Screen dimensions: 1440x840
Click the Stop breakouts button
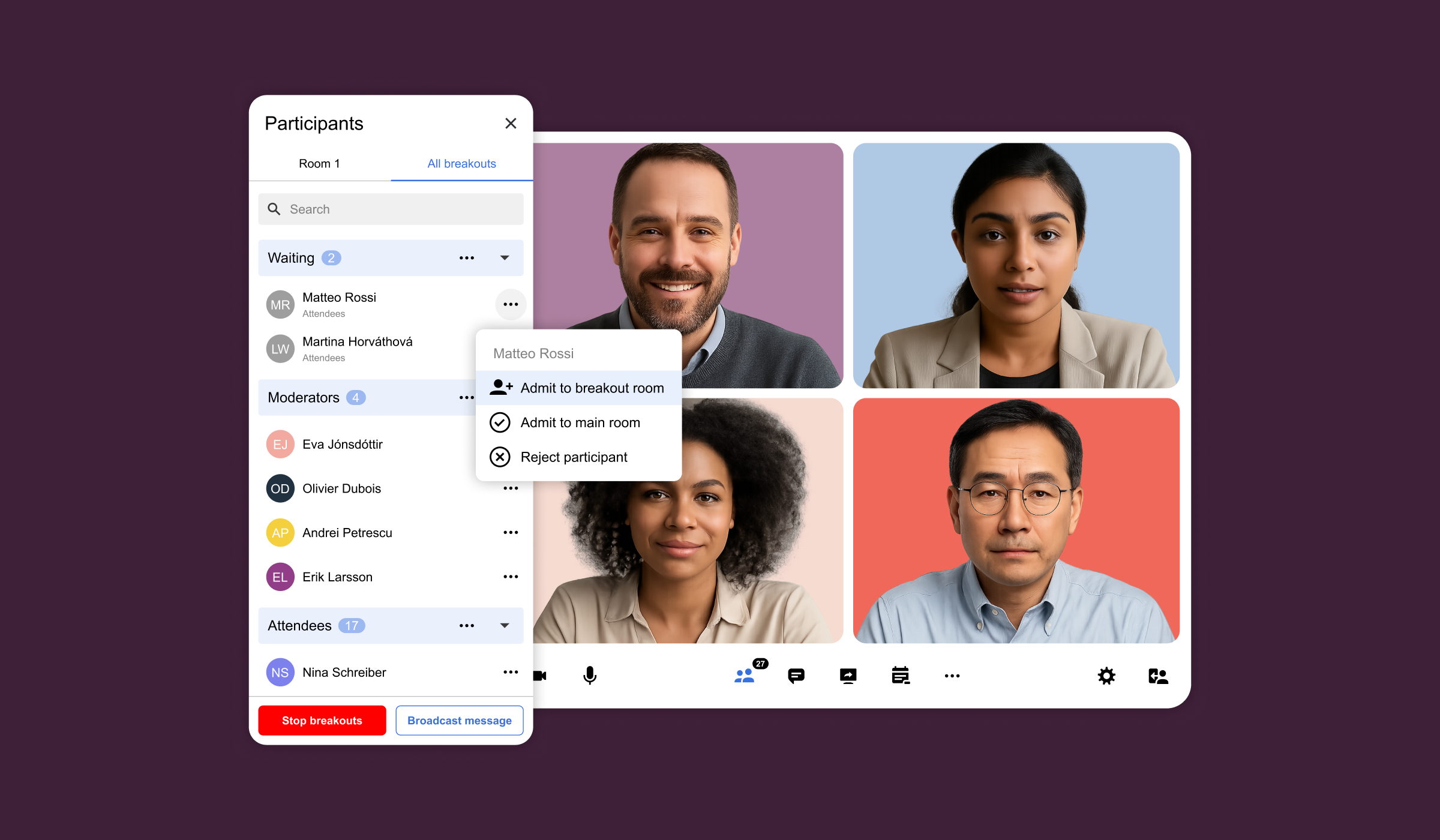click(x=322, y=721)
